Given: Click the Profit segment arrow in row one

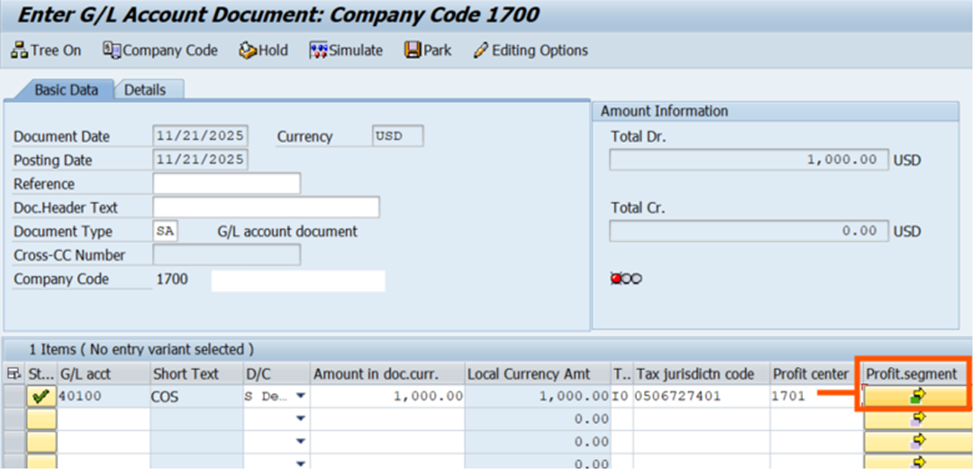Looking at the screenshot, I should [x=917, y=396].
